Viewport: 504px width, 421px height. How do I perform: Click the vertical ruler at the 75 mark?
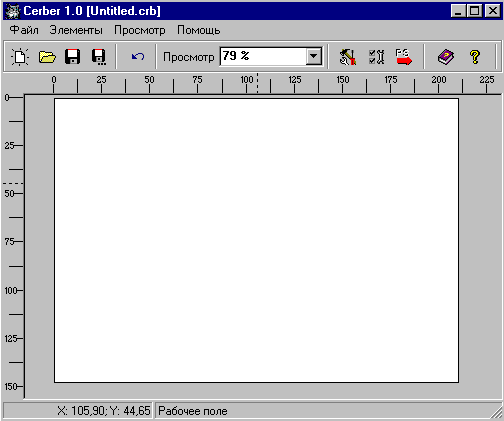[x=13, y=242]
